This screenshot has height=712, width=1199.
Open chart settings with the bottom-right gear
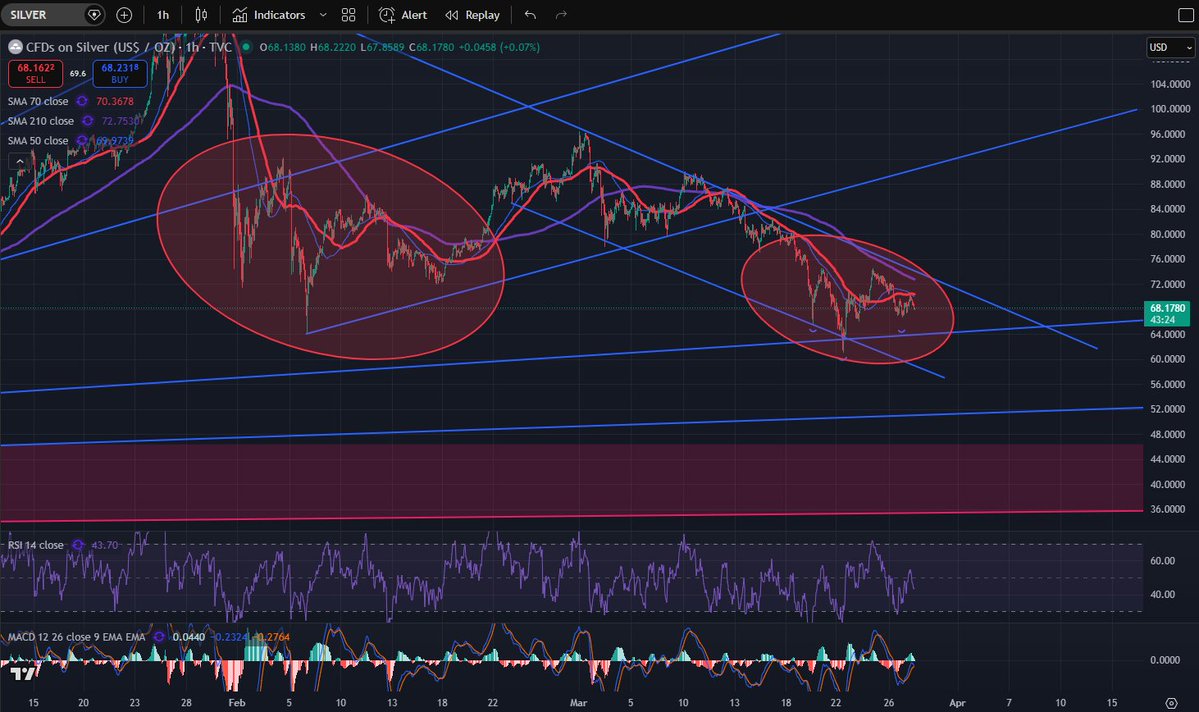click(x=1171, y=703)
